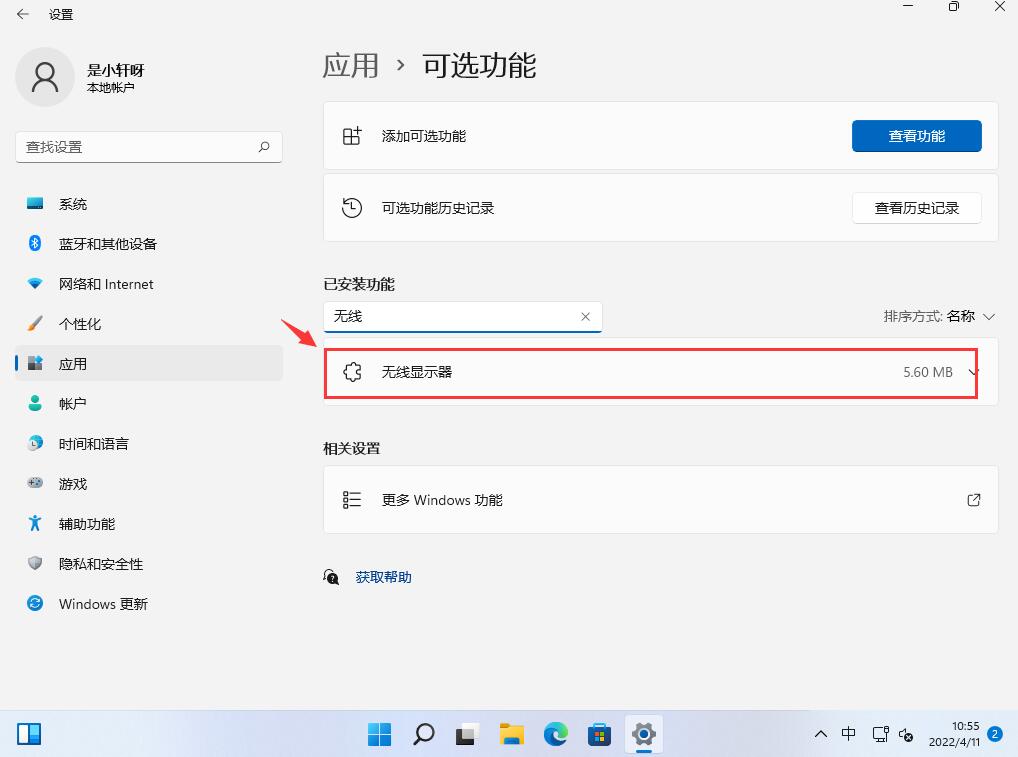The width and height of the screenshot is (1018, 757).
Task: Open Microsoft Store from the taskbar
Action: click(x=599, y=733)
